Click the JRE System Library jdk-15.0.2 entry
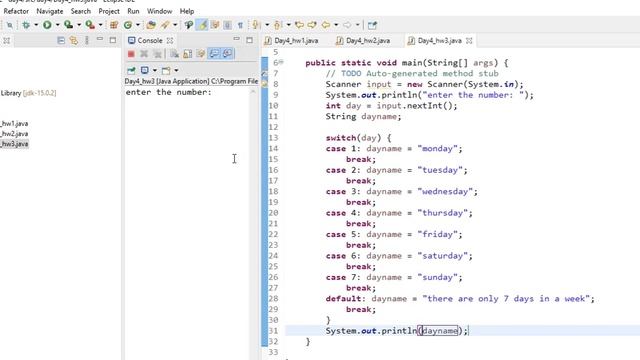The height and width of the screenshot is (360, 640). [x=28, y=93]
